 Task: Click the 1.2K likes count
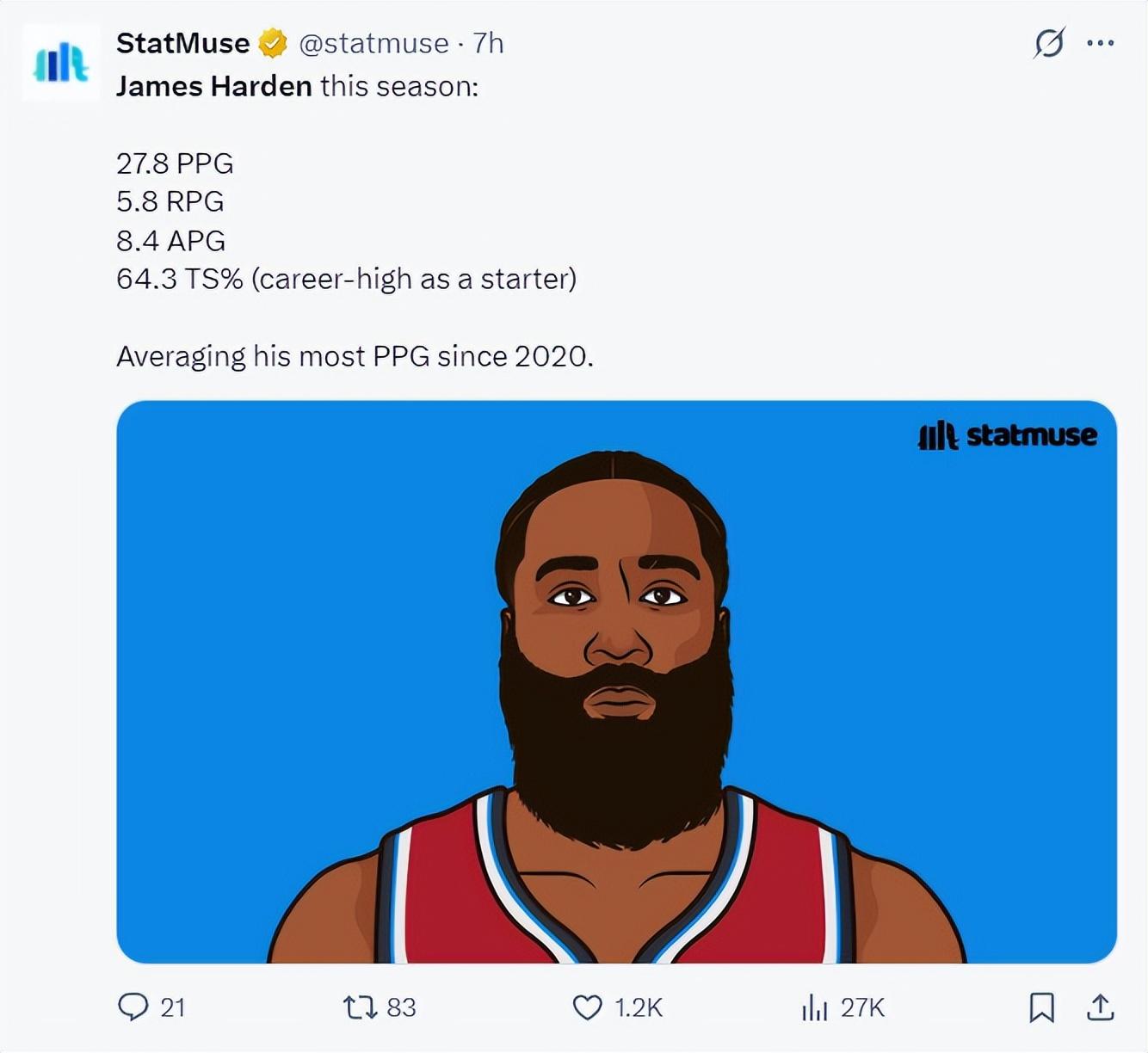639,1007
